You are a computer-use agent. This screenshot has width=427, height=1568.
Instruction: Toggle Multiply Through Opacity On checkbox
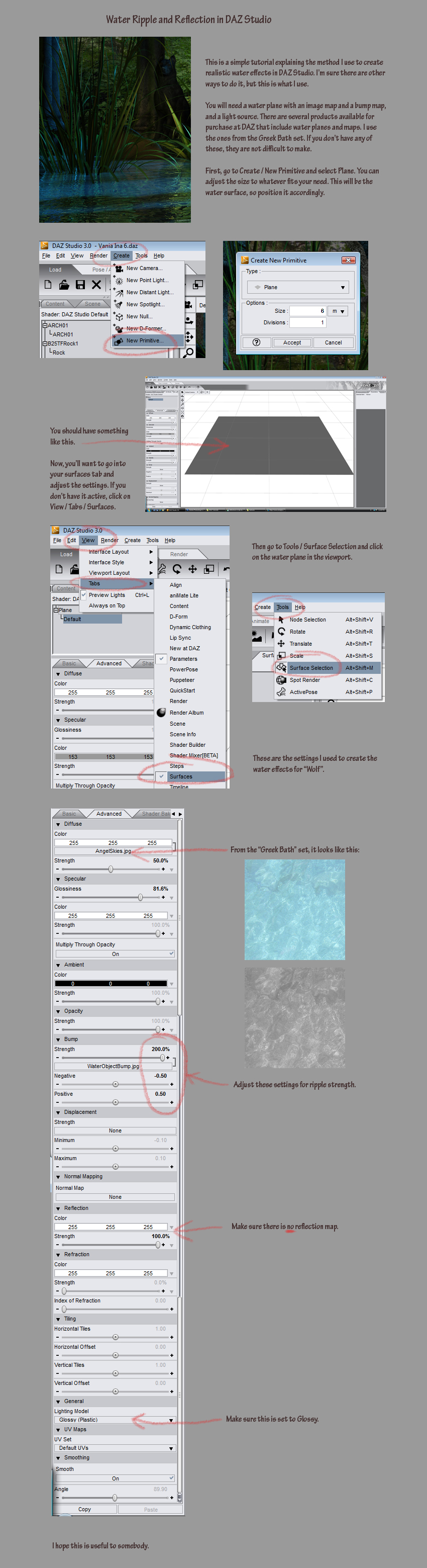click(171, 954)
